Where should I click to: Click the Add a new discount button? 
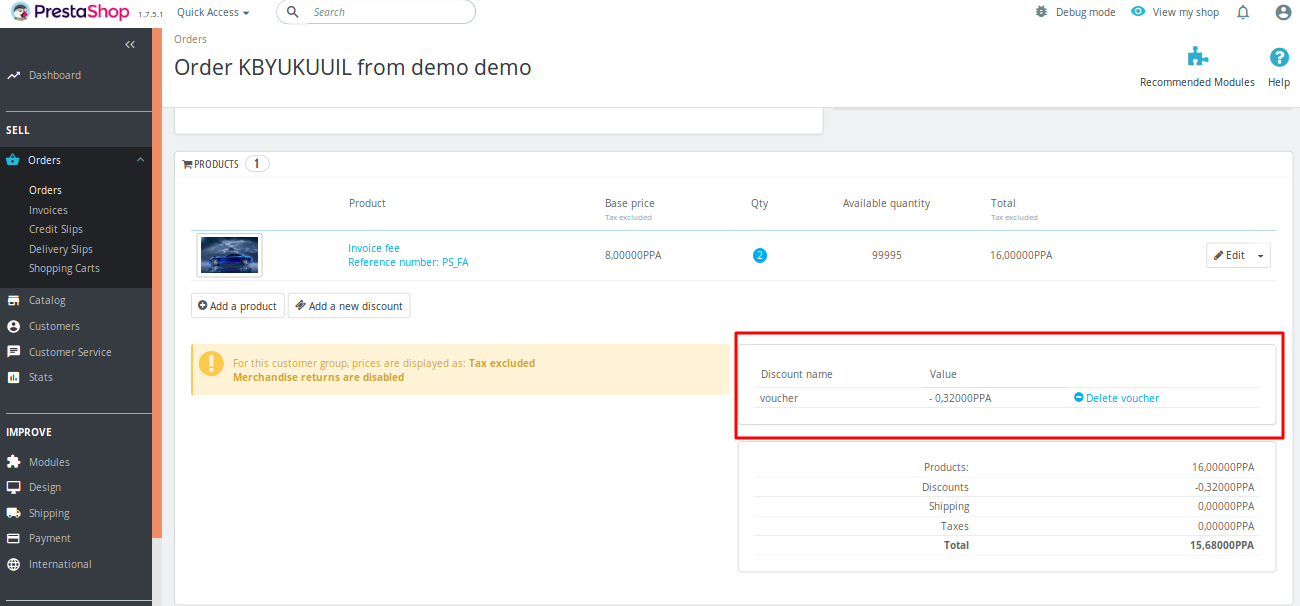(x=349, y=305)
